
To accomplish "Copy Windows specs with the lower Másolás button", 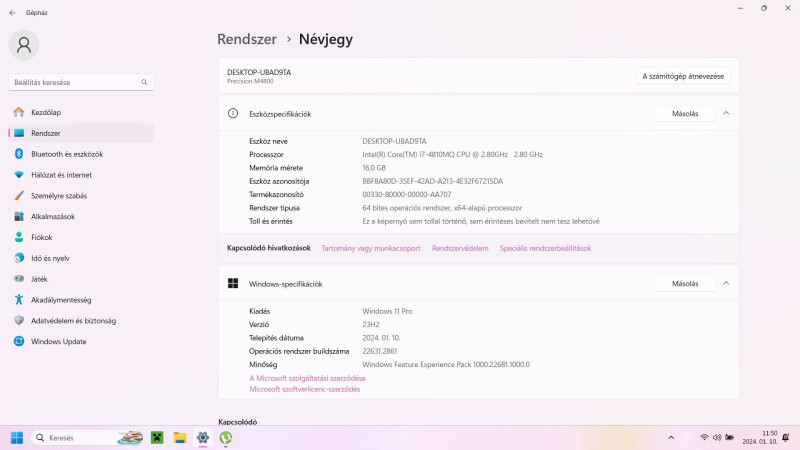I will point(685,284).
